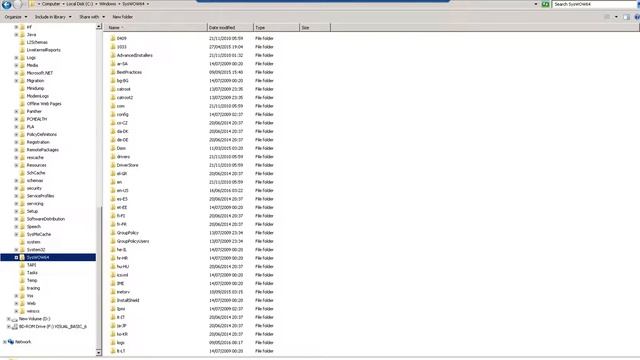Expand the winsxs tree node
The width and height of the screenshot is (640, 360).
click(x=16, y=311)
